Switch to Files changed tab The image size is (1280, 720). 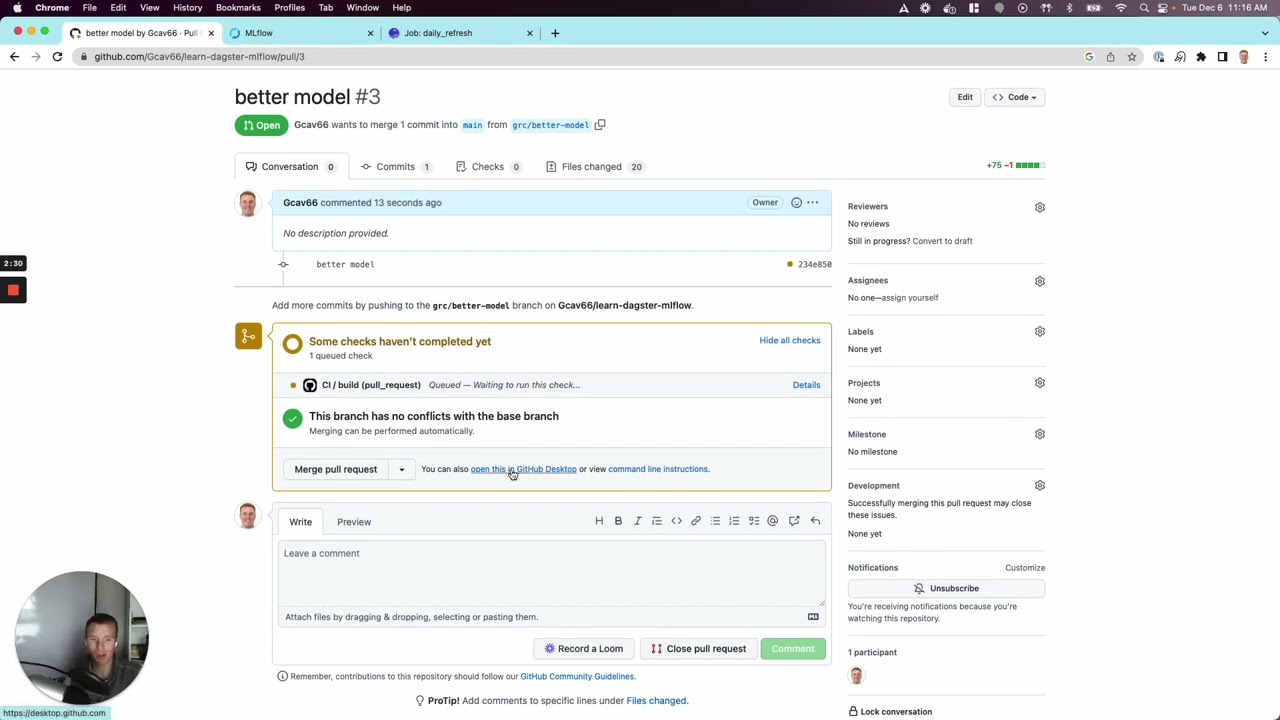tap(594, 167)
